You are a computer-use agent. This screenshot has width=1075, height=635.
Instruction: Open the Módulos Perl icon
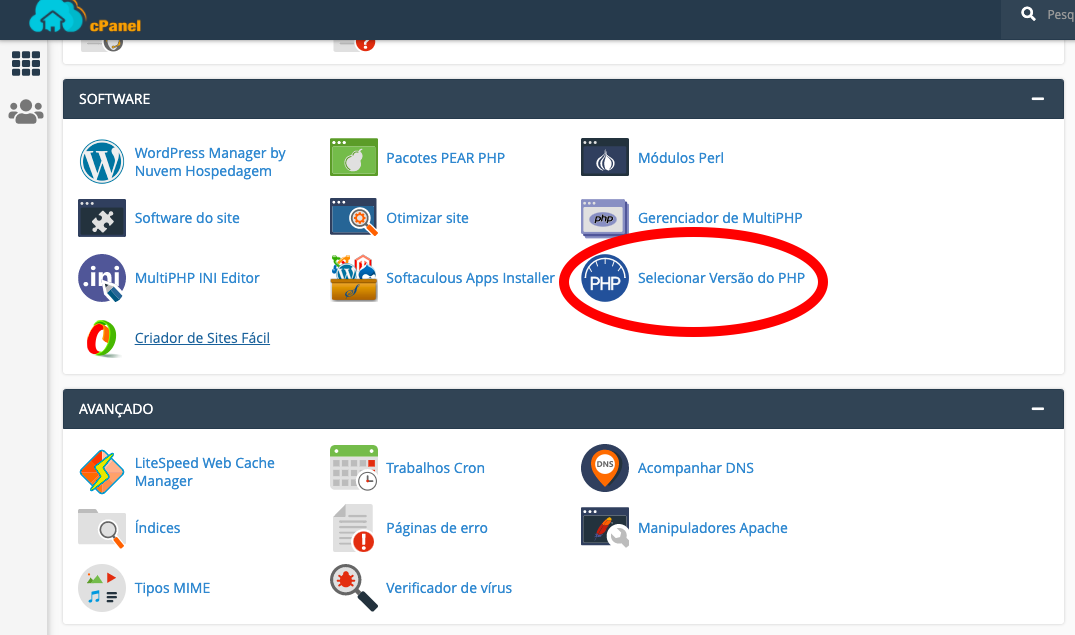(x=604, y=158)
